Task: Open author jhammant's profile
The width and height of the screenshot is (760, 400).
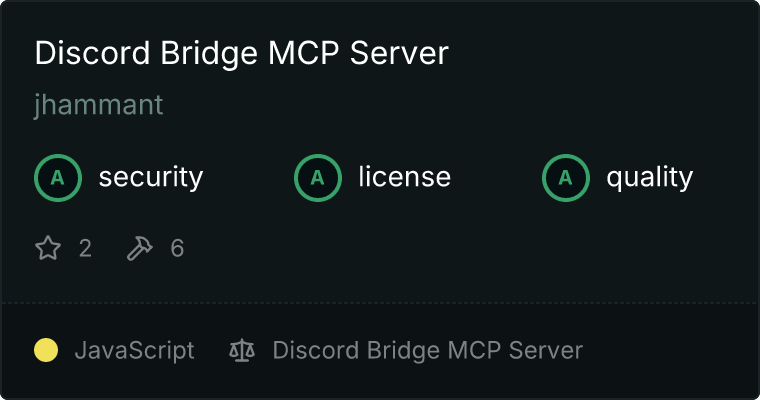Action: [99, 105]
